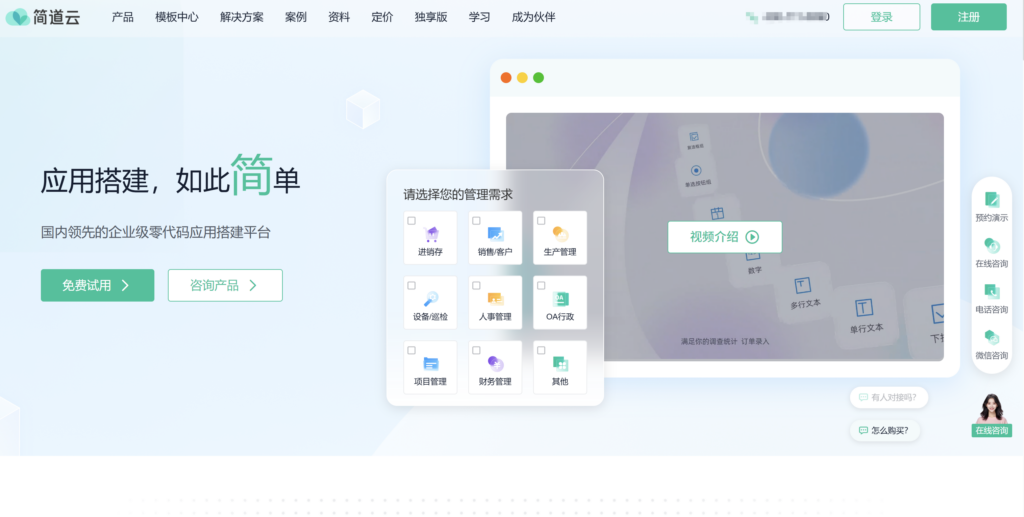Click the 数字 tile in the video
Viewport: 1024px width, 517px height.
click(754, 266)
